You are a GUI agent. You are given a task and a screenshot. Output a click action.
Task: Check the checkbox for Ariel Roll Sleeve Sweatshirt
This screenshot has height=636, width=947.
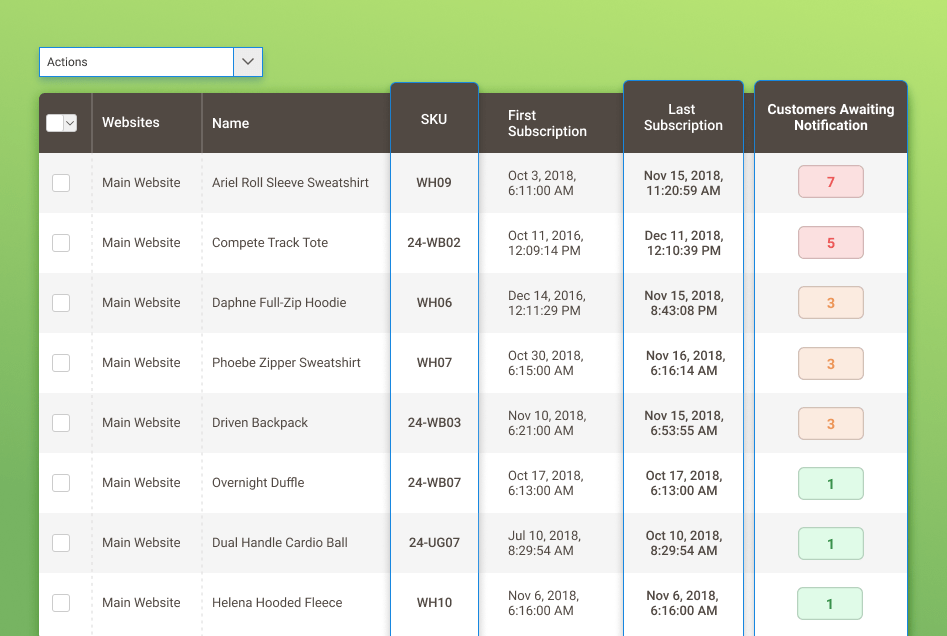click(x=61, y=182)
